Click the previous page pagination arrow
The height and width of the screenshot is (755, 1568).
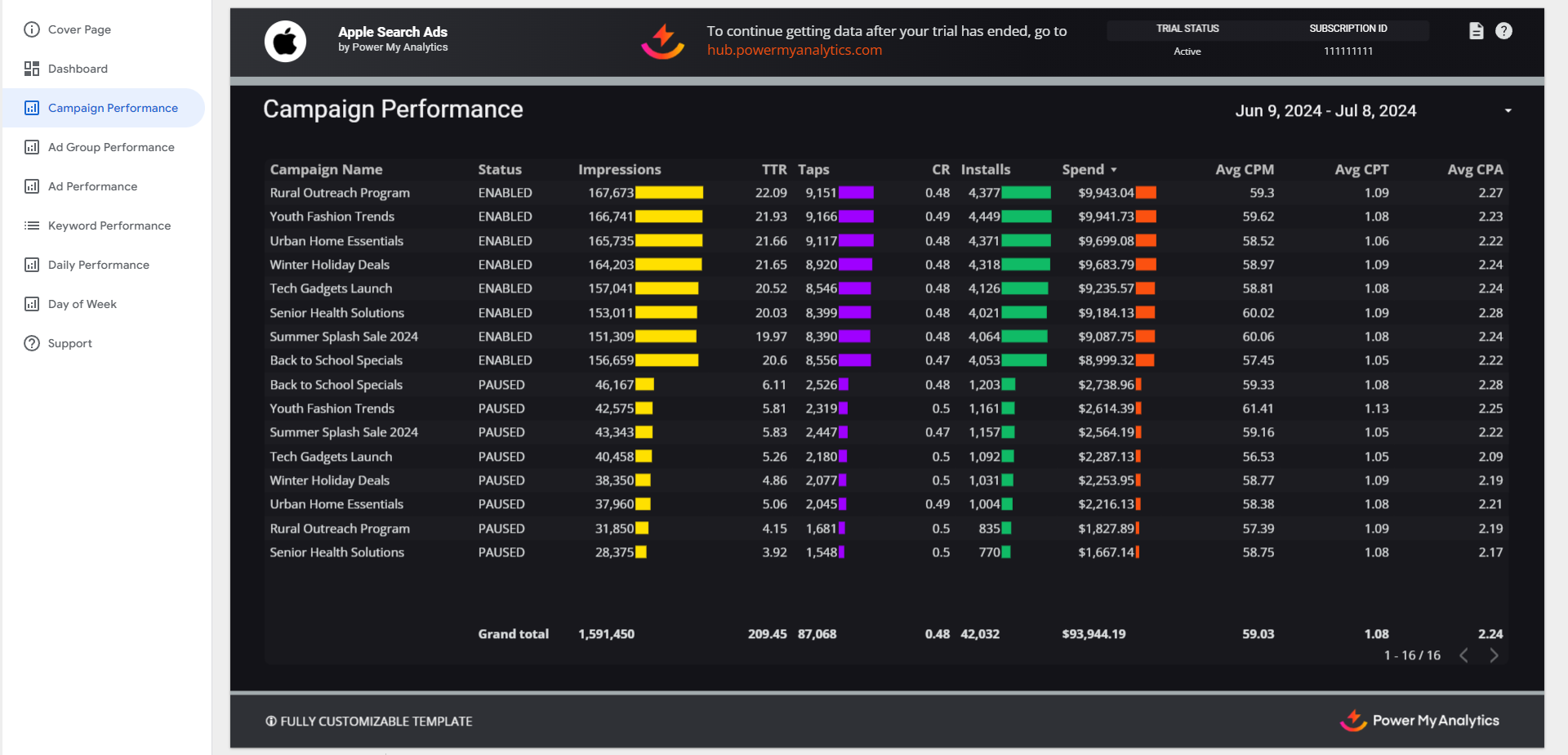click(x=1464, y=654)
